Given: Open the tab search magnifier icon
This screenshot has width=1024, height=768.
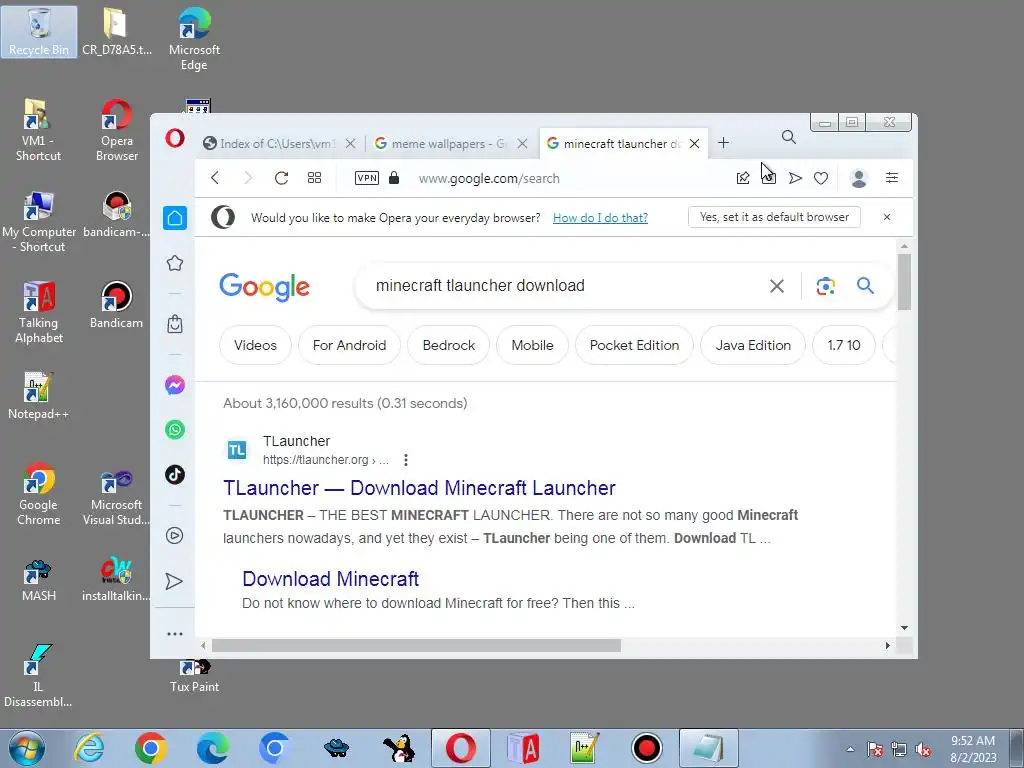Looking at the screenshot, I should pos(789,137).
